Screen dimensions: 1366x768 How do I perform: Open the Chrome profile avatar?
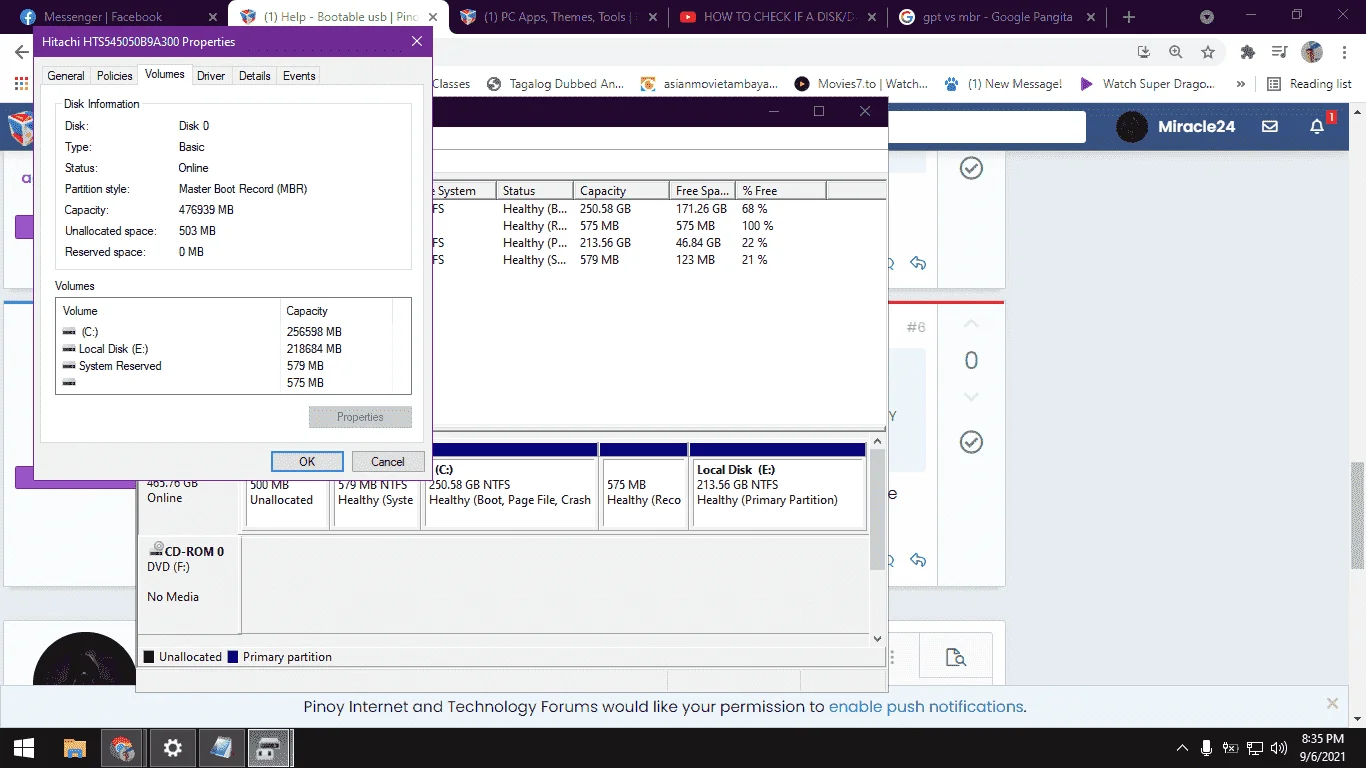click(x=1312, y=52)
